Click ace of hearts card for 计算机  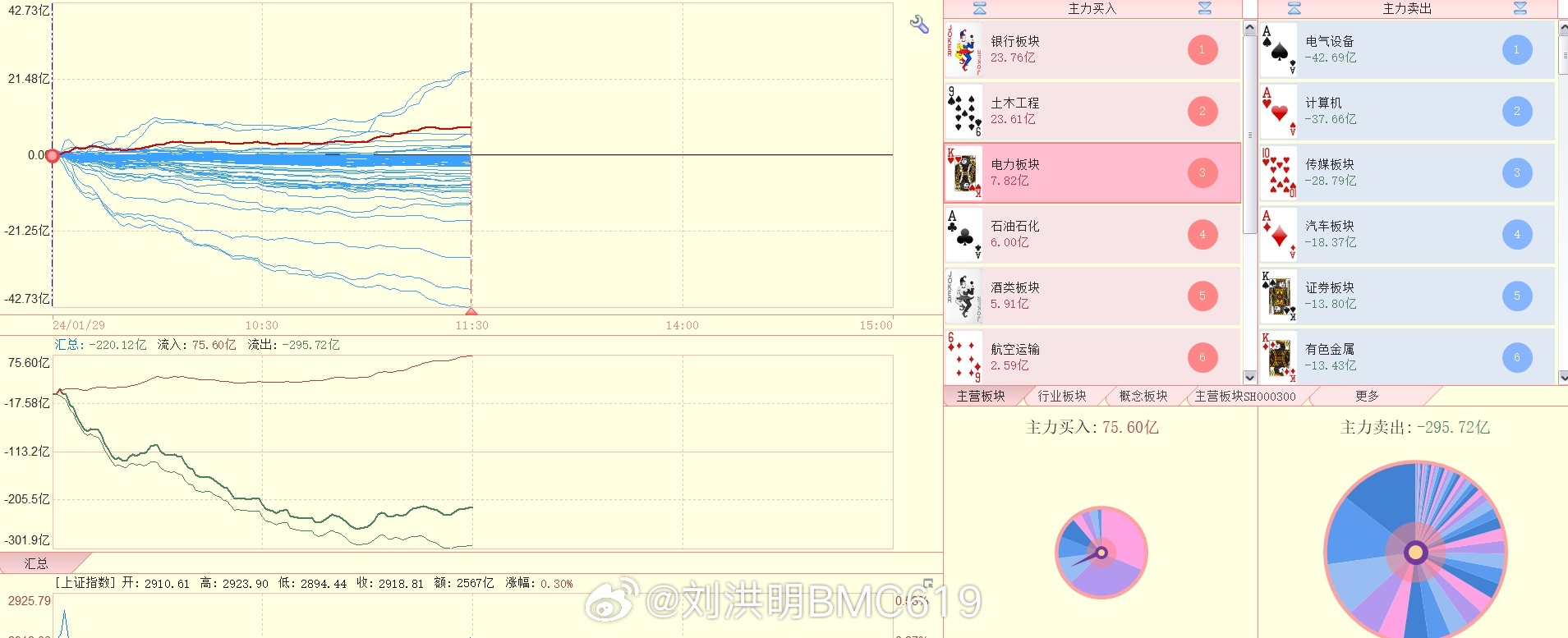coord(1279,112)
